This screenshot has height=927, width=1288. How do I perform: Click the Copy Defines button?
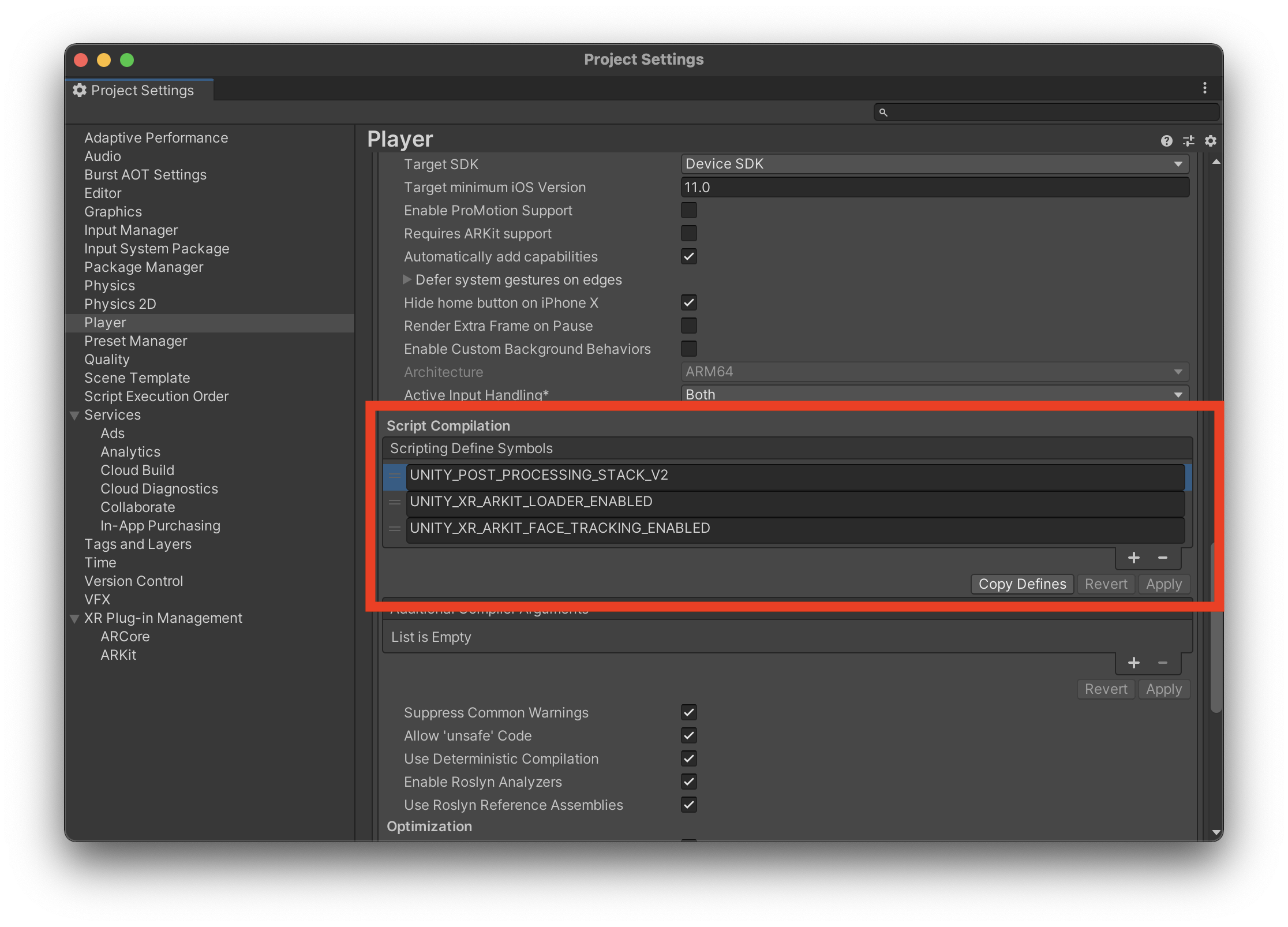click(x=1022, y=584)
